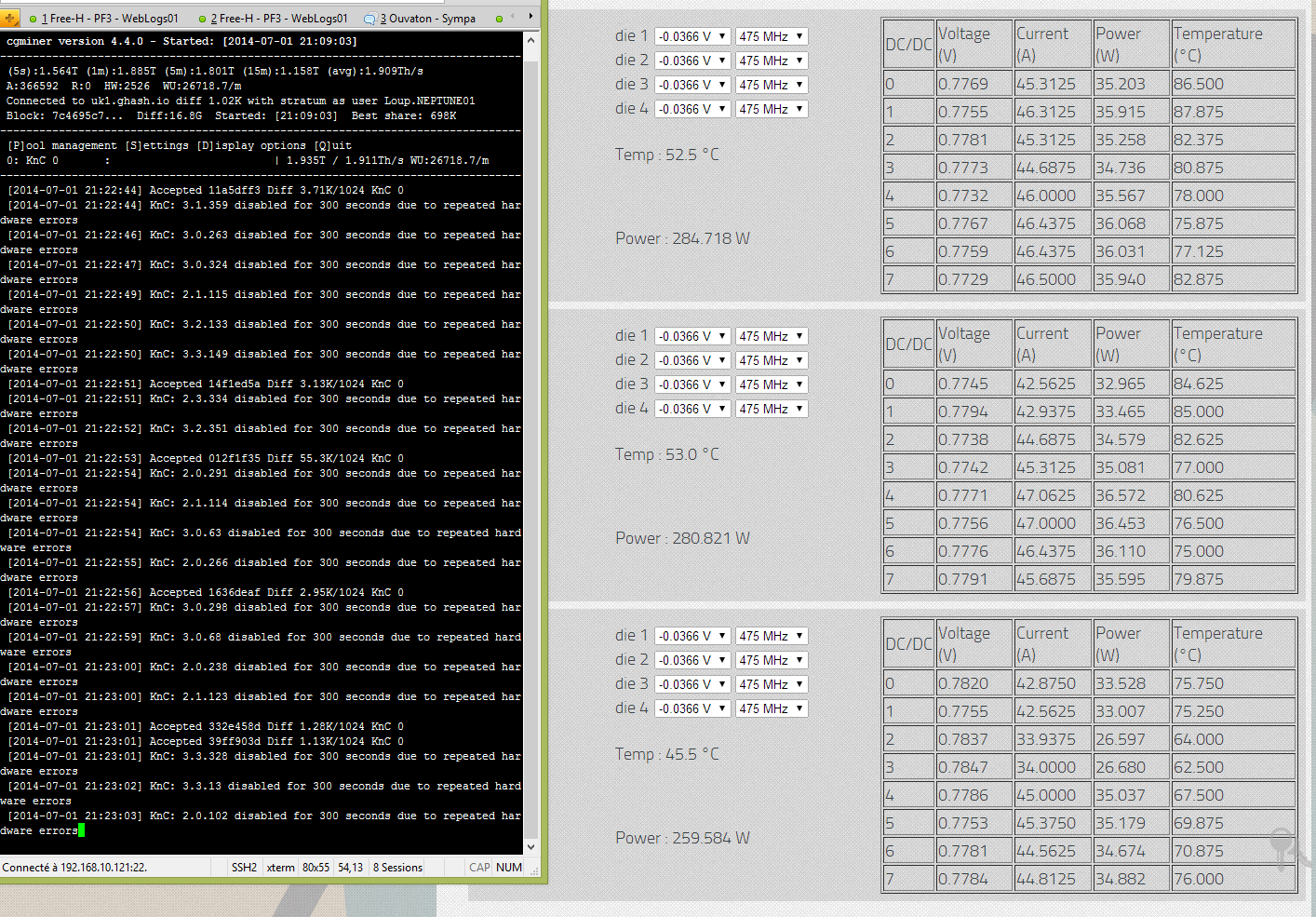Image resolution: width=1316 pixels, height=917 pixels.
Task: Click the tab bar scroll-right arrow
Action: 530,17
